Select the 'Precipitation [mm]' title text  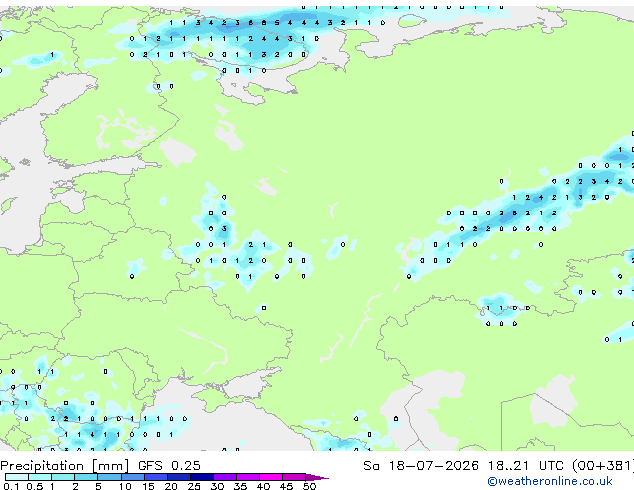pos(65,466)
